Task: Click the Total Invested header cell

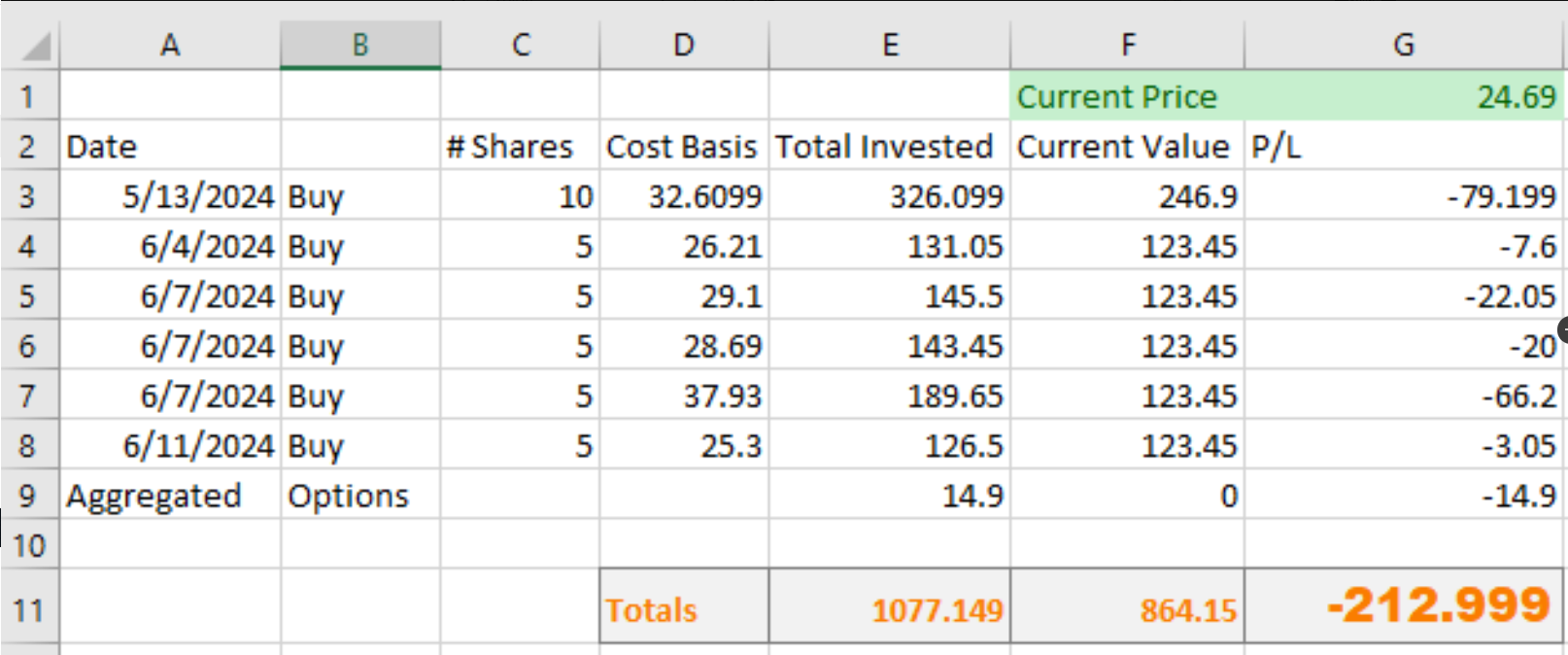Action: coord(890,146)
